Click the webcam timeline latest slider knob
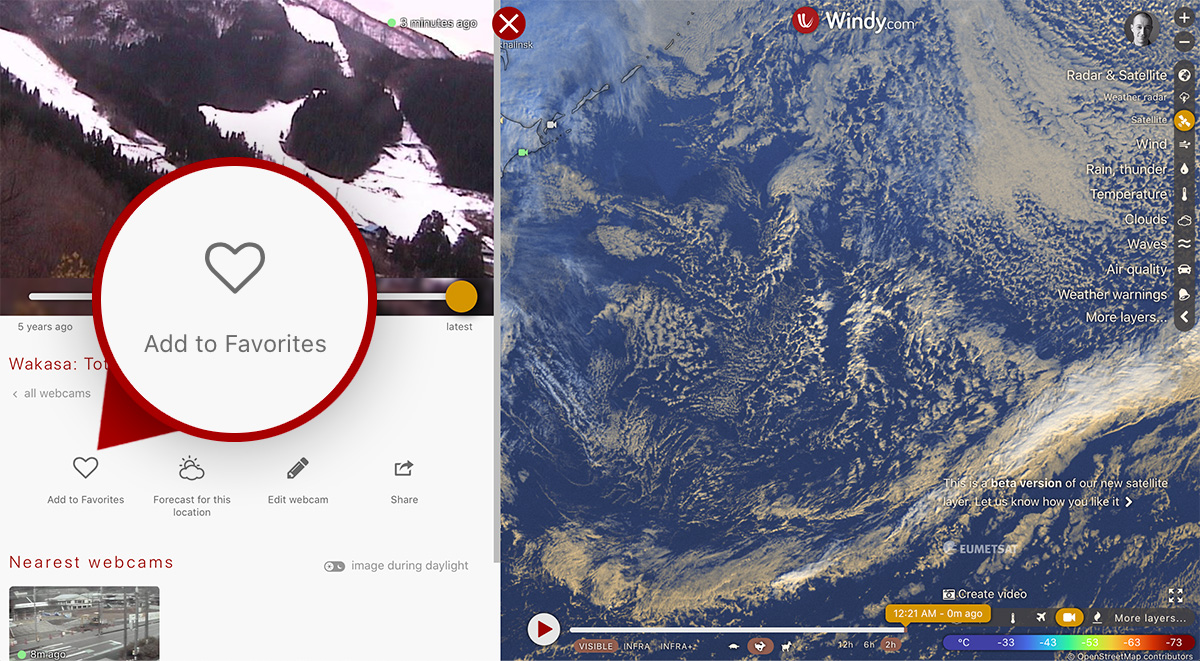This screenshot has width=1200, height=661. (x=461, y=296)
